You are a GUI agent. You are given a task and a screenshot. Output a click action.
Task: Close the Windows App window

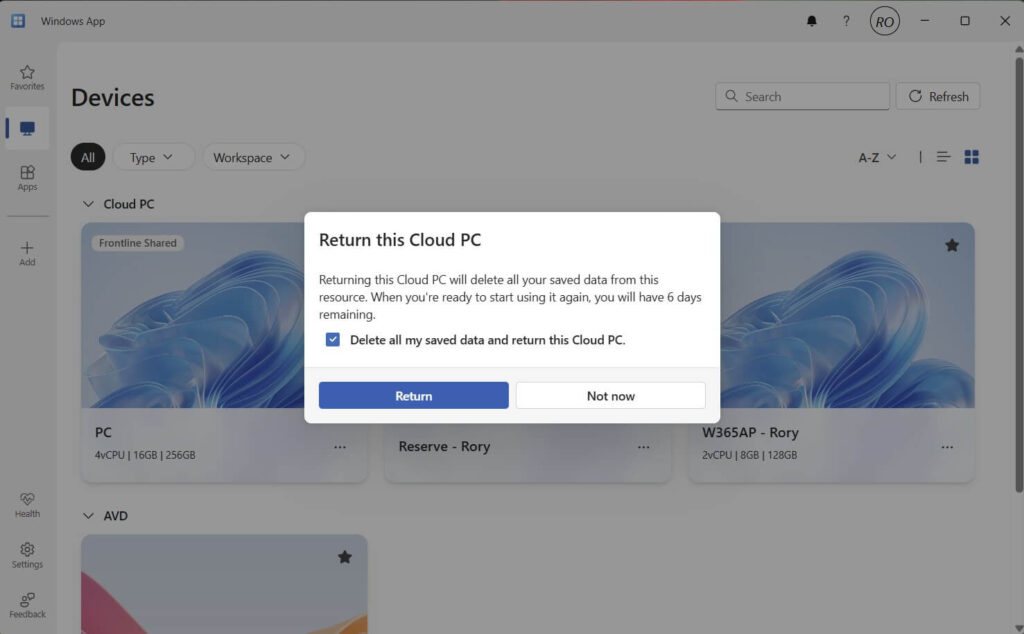point(1005,21)
